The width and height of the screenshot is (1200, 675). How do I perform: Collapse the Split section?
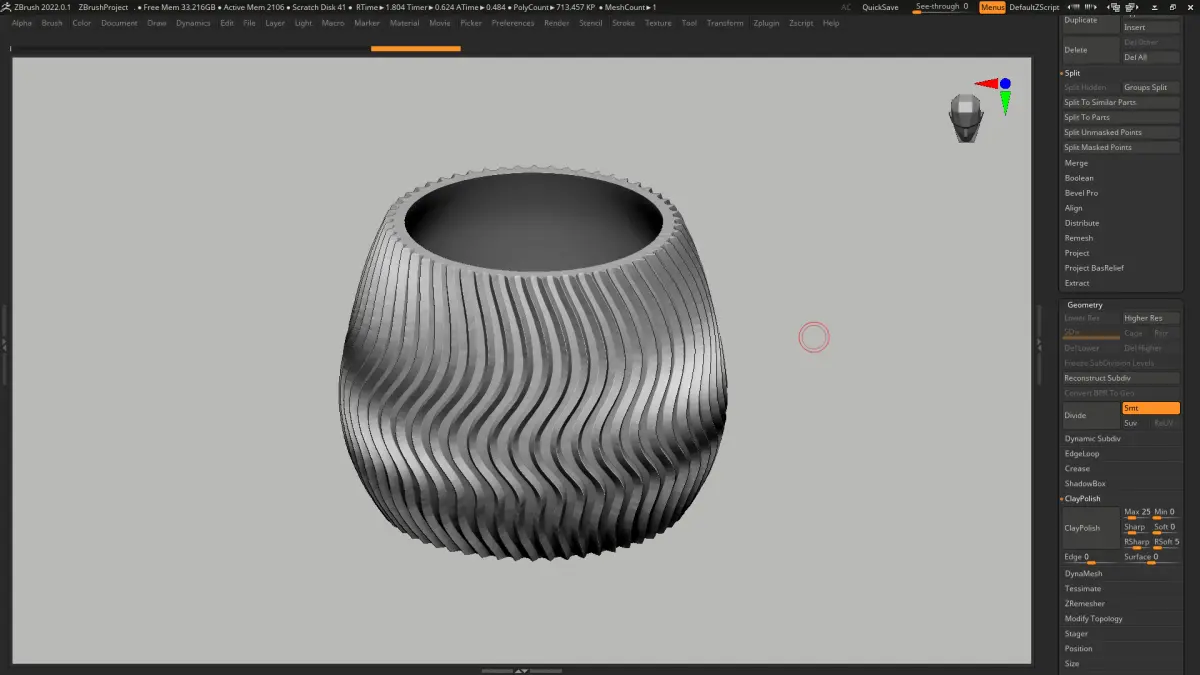pos(1072,73)
